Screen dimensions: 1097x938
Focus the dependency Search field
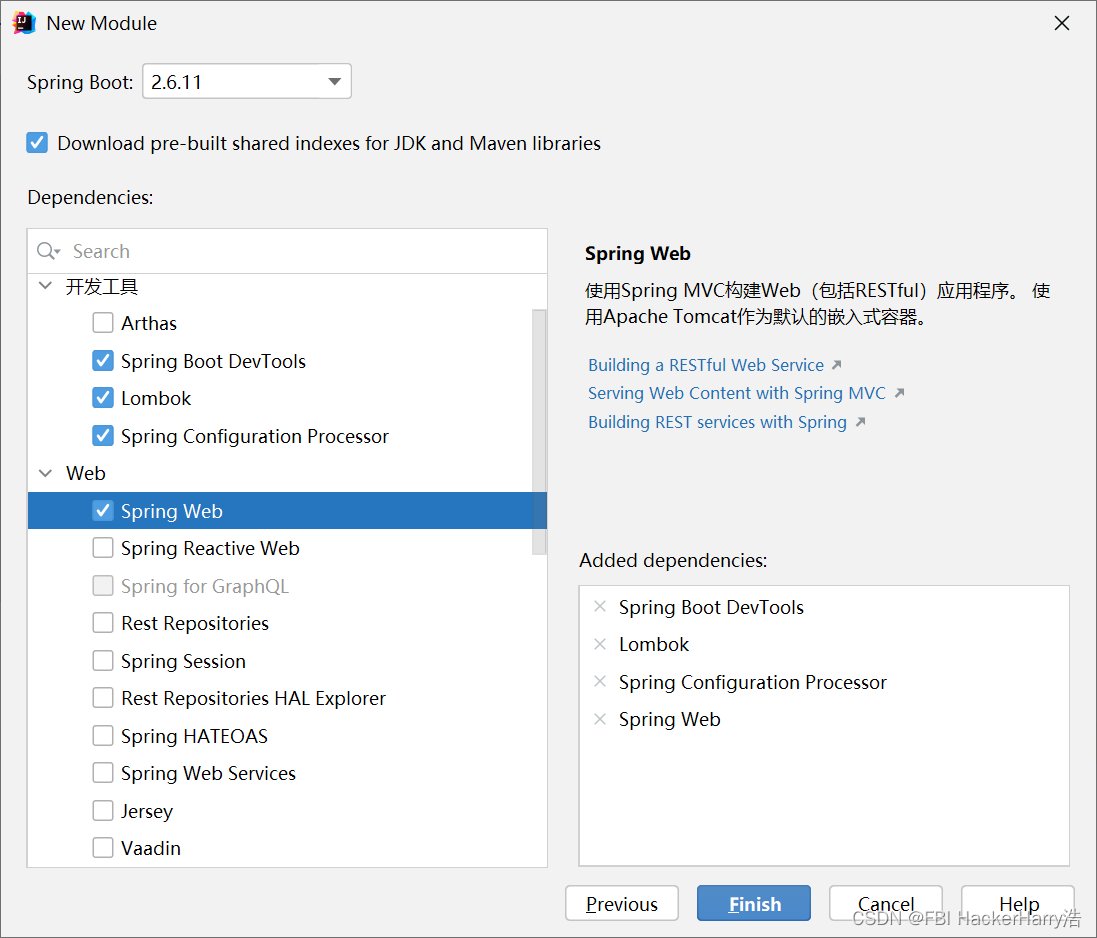300,251
